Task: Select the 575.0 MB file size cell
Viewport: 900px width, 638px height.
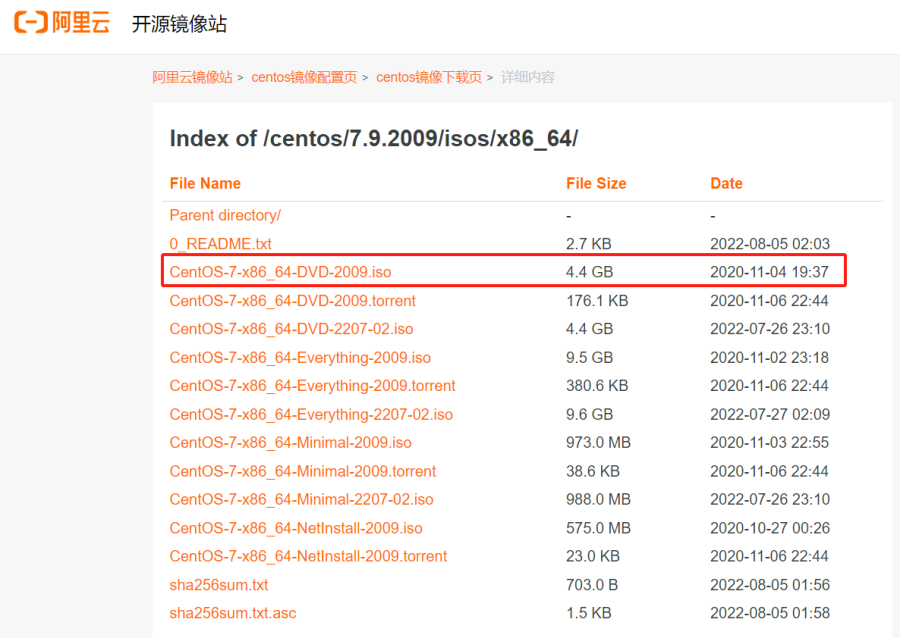Action: coord(598,528)
